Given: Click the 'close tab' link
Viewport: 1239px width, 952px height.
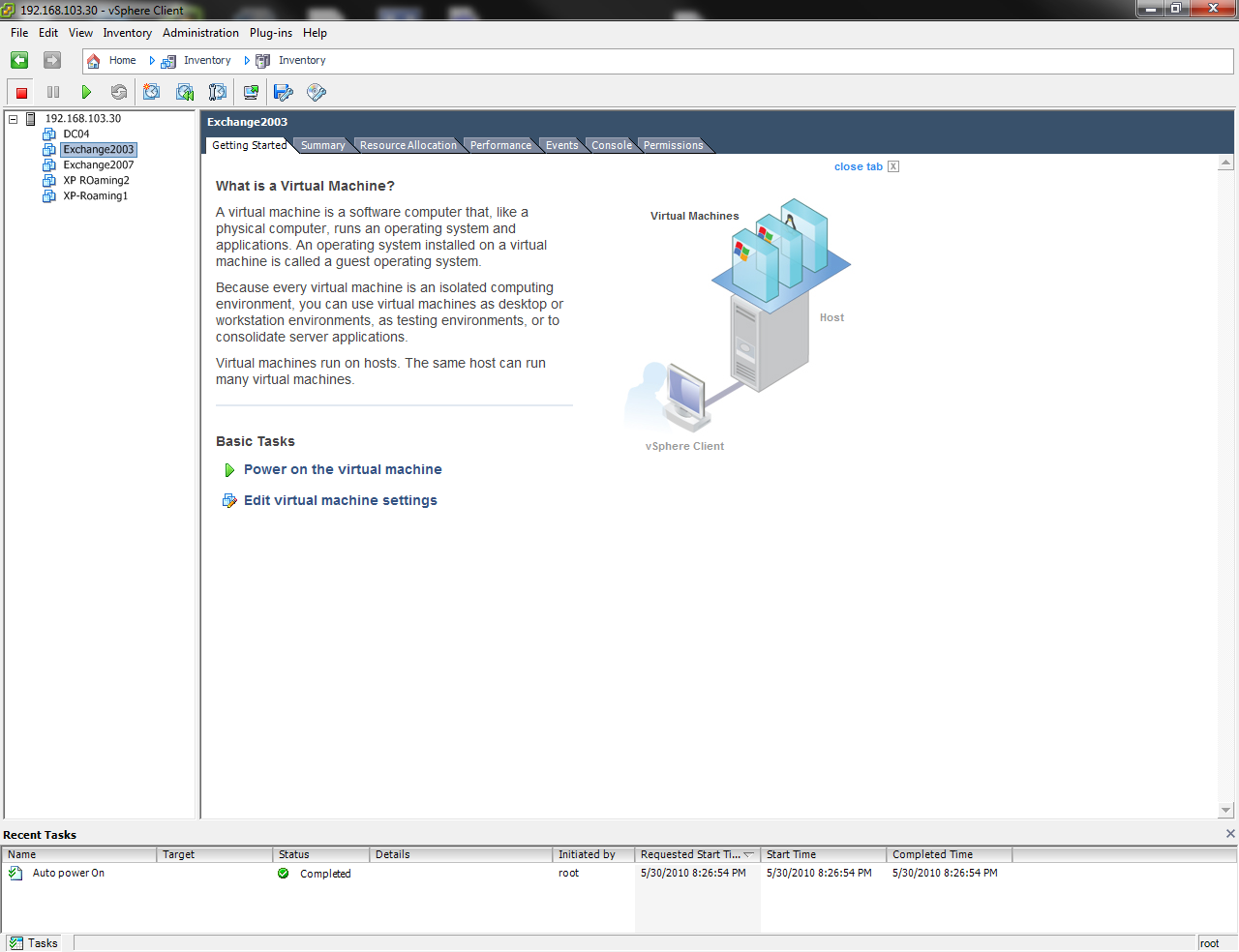Looking at the screenshot, I should tap(859, 166).
